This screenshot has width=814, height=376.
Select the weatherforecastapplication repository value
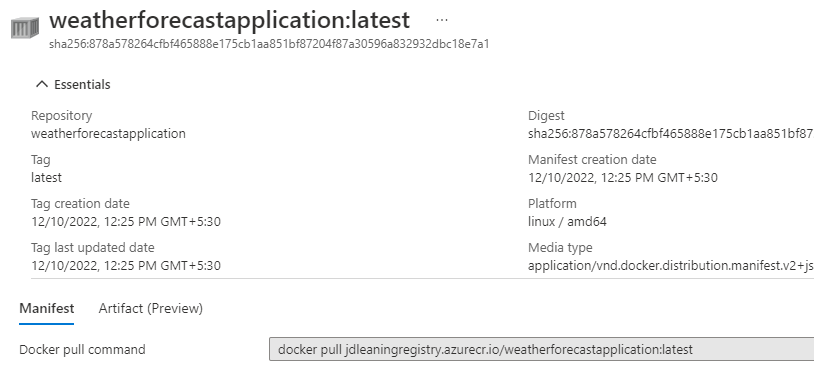click(108, 133)
